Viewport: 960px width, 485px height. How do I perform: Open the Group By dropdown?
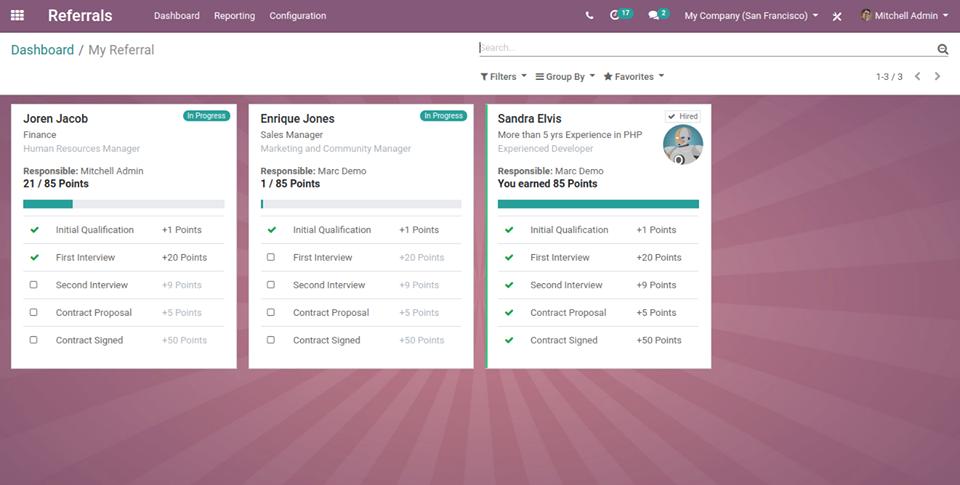(x=565, y=77)
